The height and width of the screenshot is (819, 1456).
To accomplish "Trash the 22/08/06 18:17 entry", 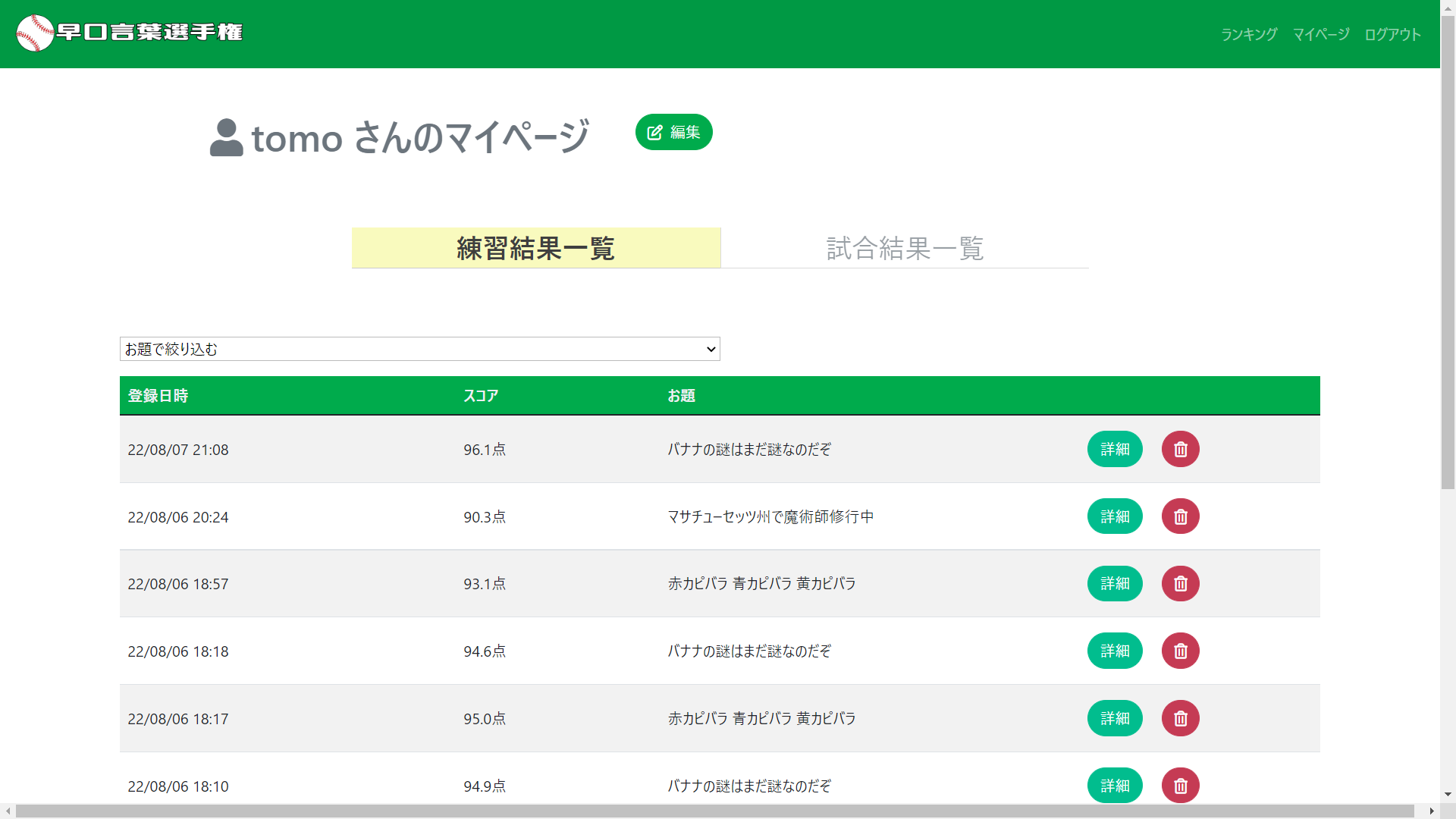I will pyautogui.click(x=1180, y=718).
